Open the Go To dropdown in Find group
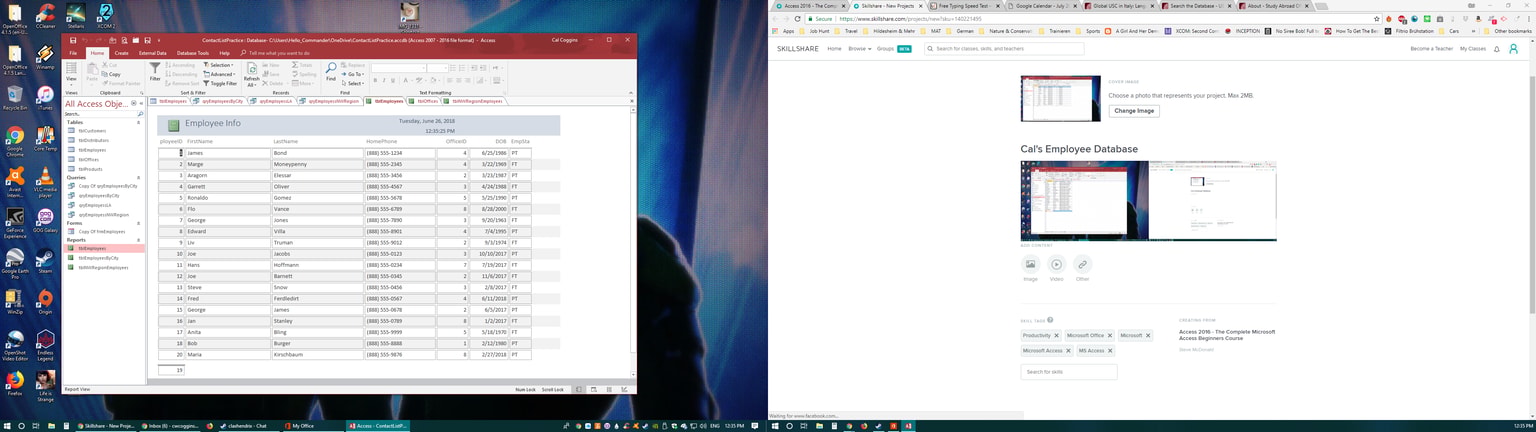 [353, 74]
